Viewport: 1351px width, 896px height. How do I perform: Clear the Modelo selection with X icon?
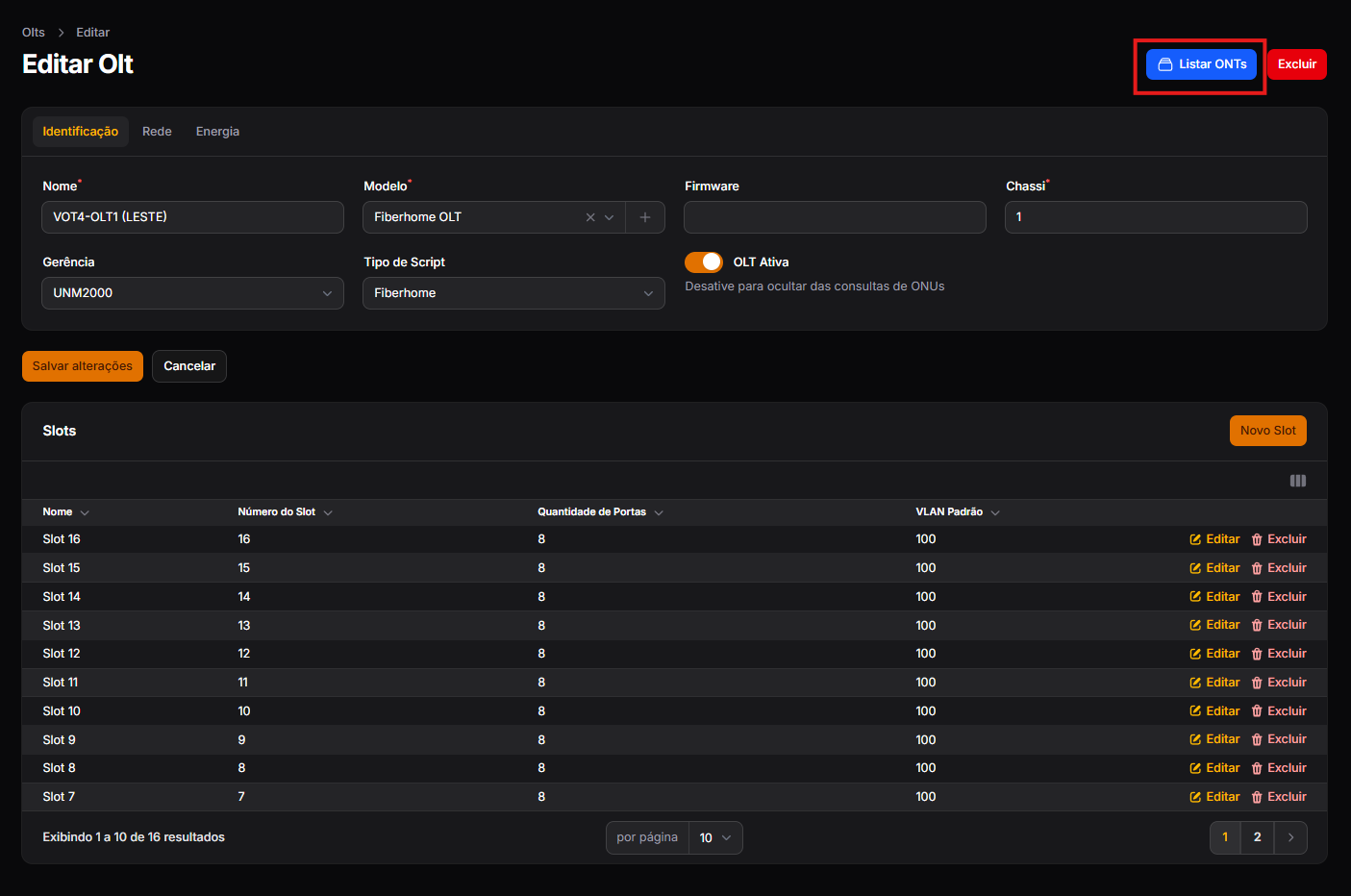(590, 217)
